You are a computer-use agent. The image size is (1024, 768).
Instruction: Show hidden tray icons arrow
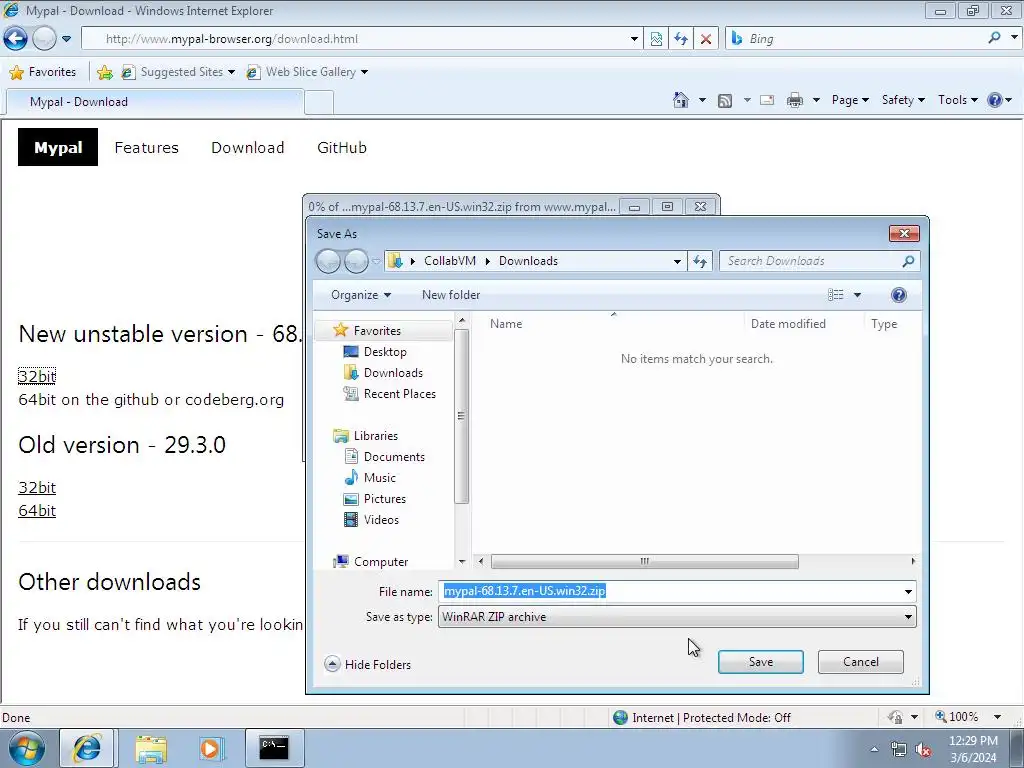[874, 749]
